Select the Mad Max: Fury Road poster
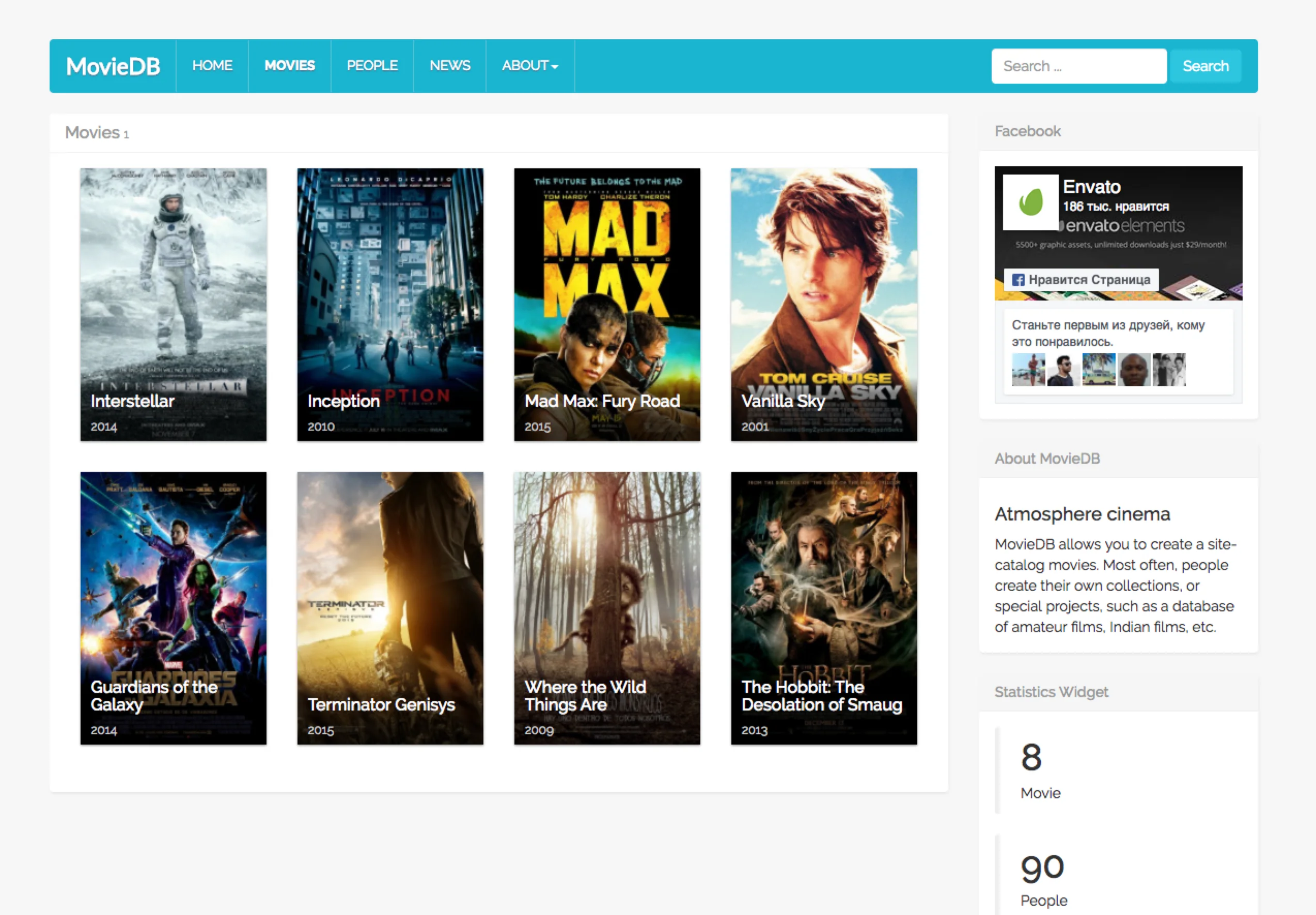 click(607, 304)
